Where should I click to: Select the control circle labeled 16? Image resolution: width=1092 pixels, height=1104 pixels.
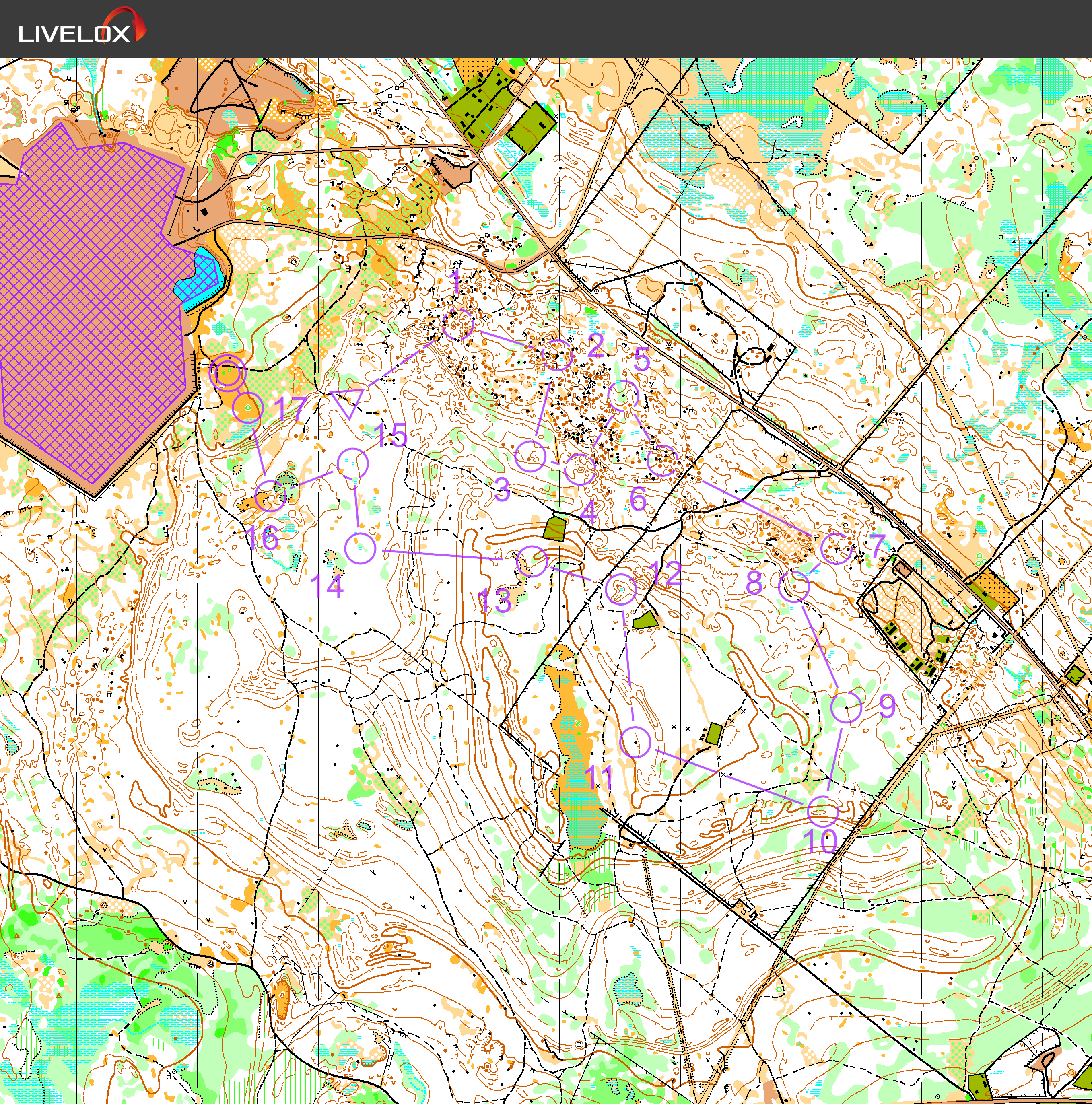pyautogui.click(x=270, y=495)
